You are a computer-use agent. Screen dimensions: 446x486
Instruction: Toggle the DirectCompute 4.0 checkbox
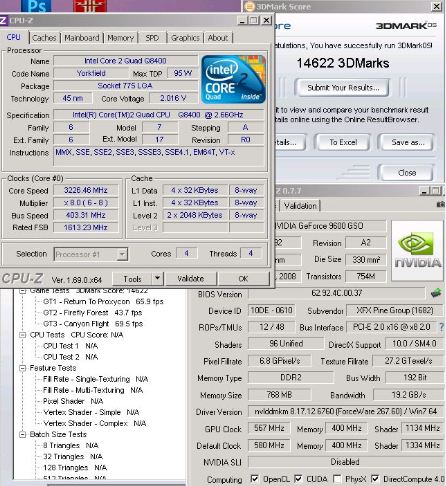[x=375, y=479]
